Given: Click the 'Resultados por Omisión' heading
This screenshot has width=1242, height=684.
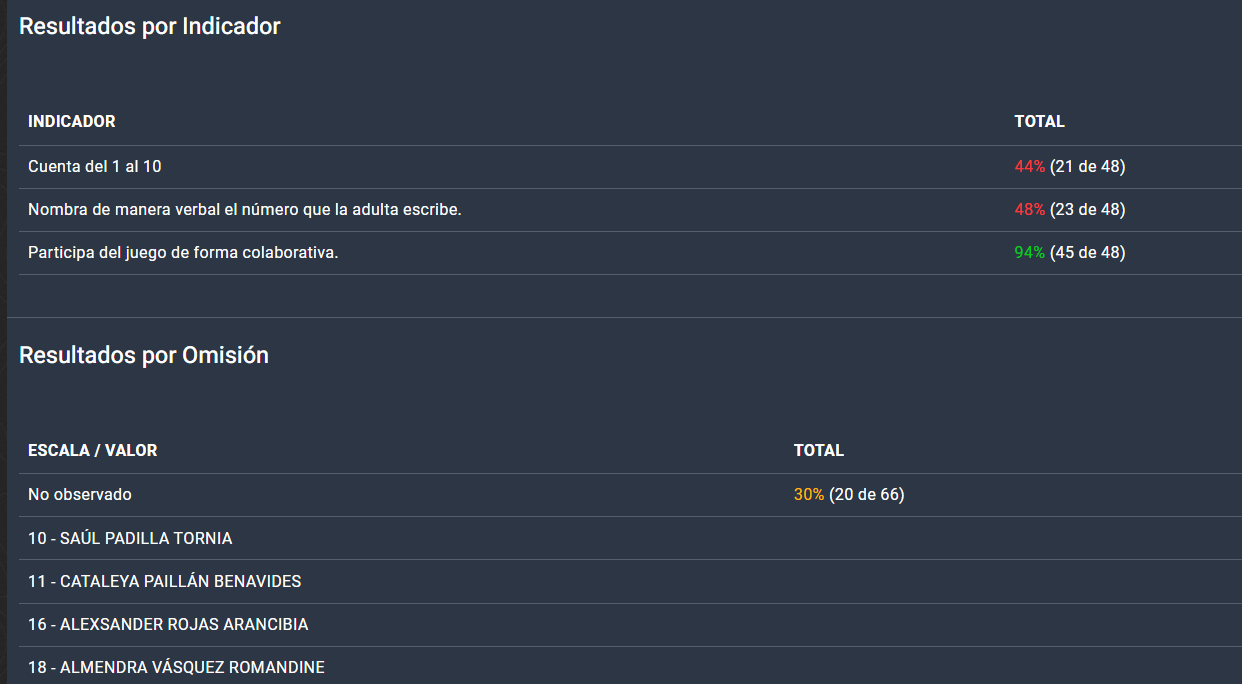Looking at the screenshot, I should [144, 355].
